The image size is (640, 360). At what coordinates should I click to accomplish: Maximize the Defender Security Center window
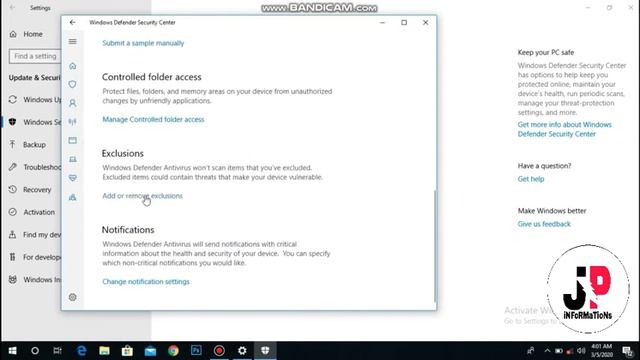pos(404,22)
